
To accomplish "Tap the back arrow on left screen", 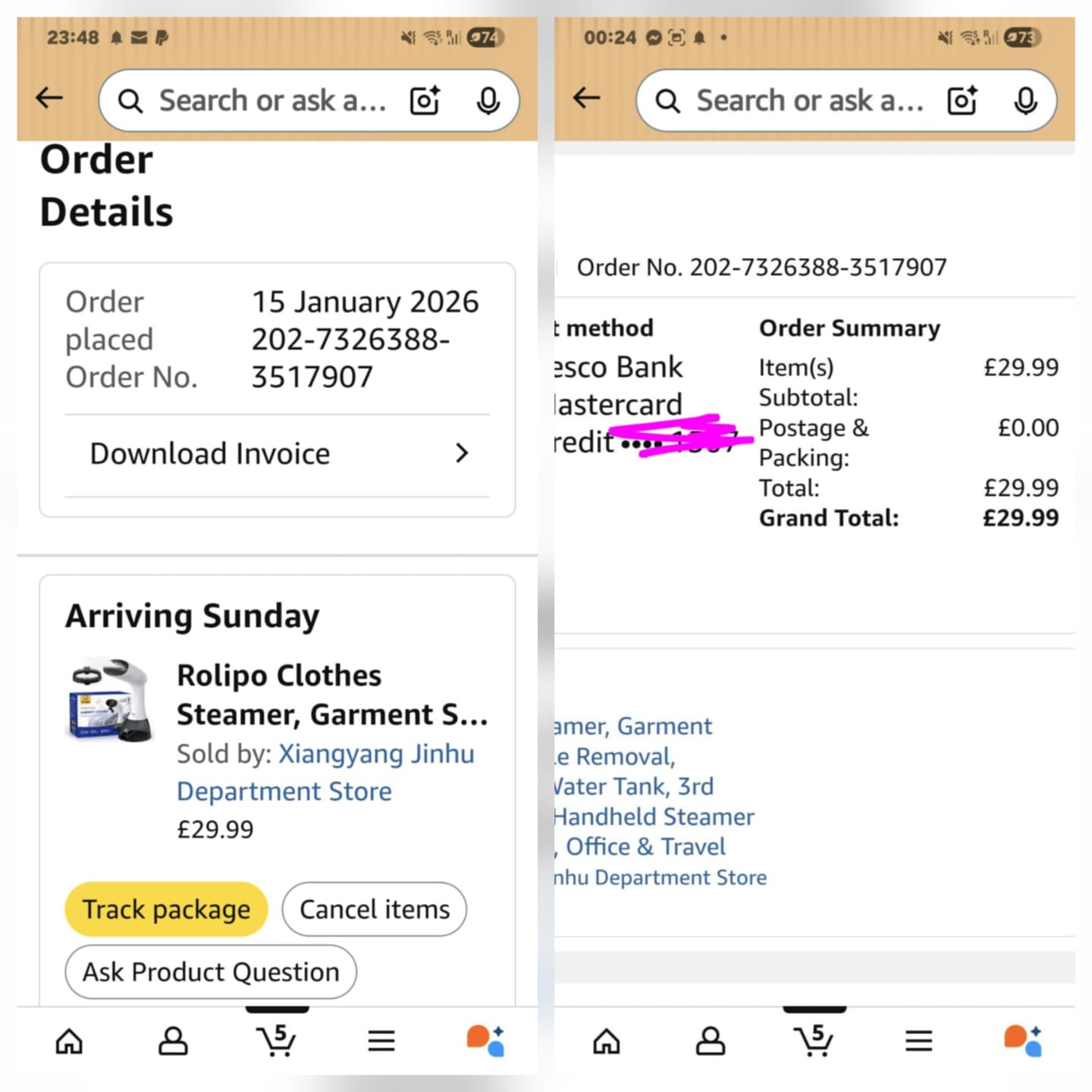I will coord(49,98).
